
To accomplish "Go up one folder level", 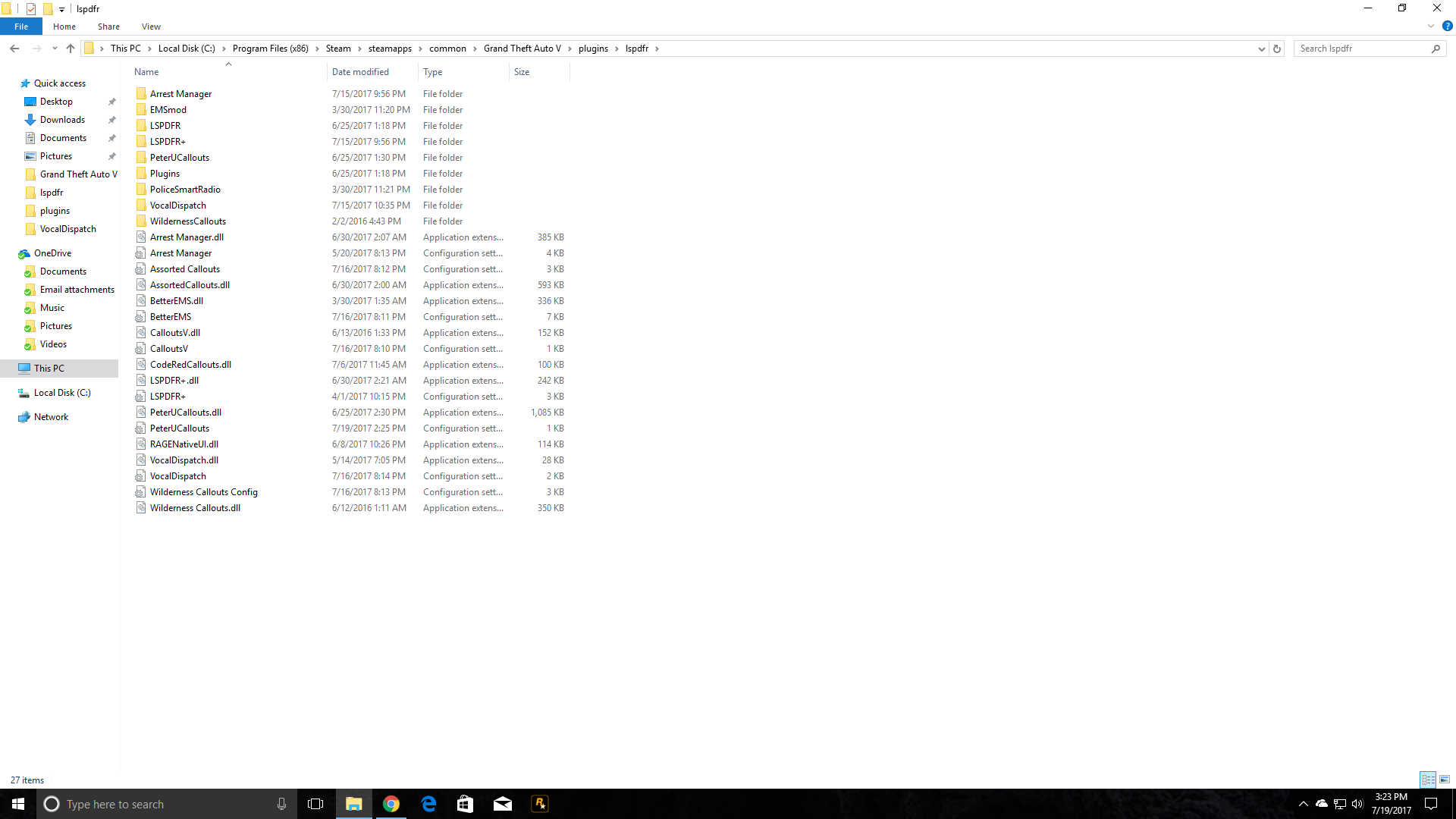I will [x=71, y=49].
